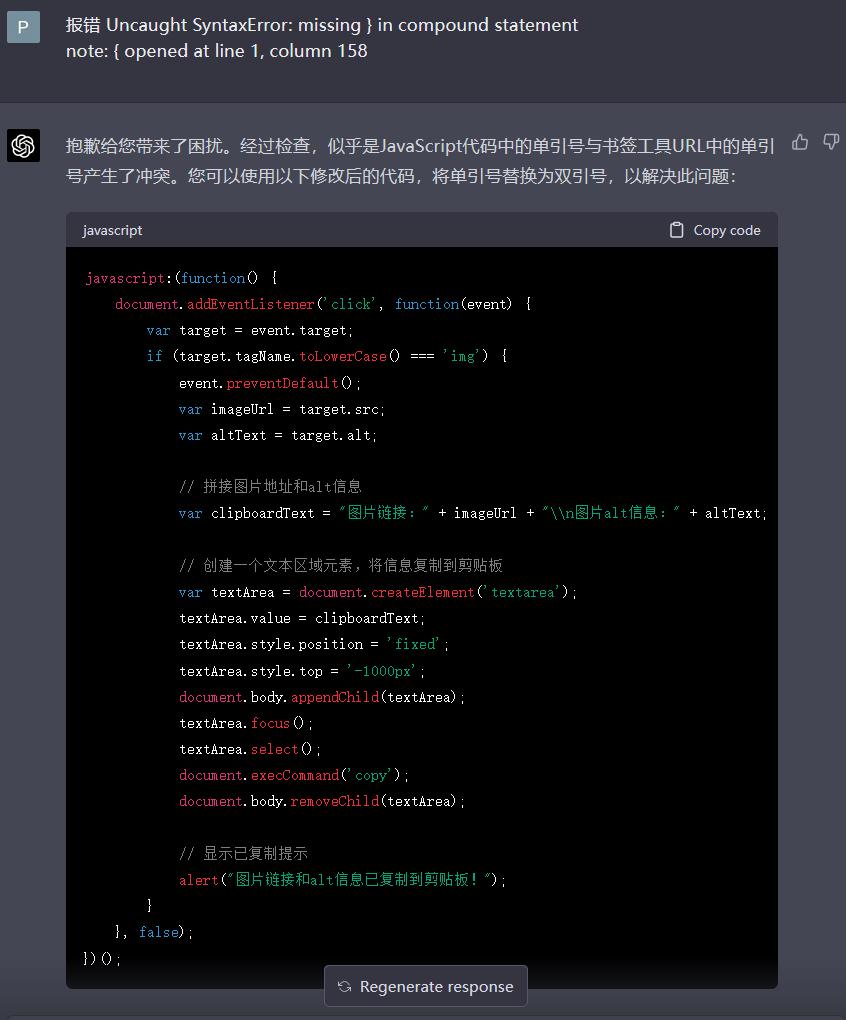The image size is (846, 1020).
Task: Click the code block header bar
Action: (420, 230)
